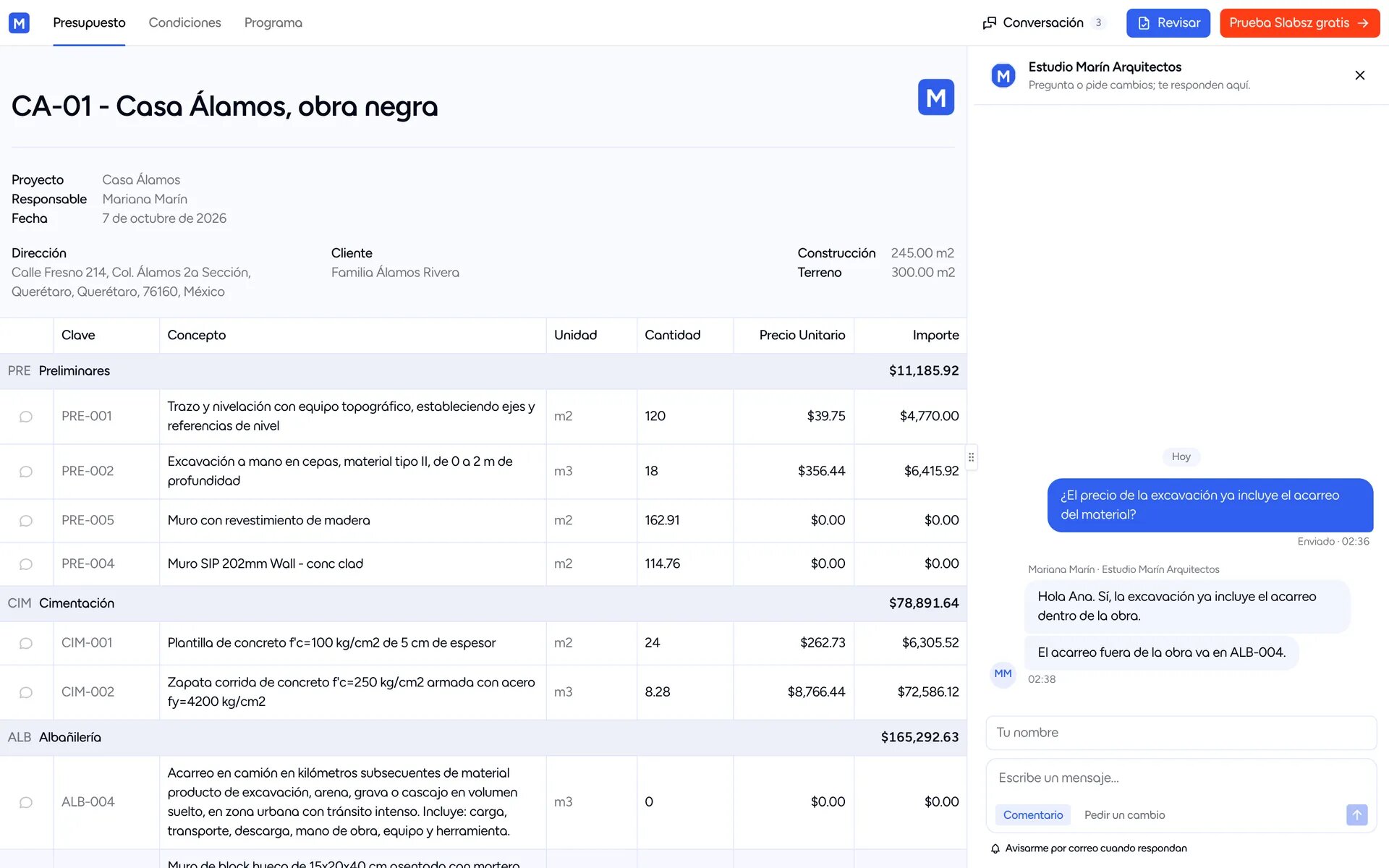Click the 245.00 m2 construcción value
The image size is (1389, 868).
[x=922, y=253]
